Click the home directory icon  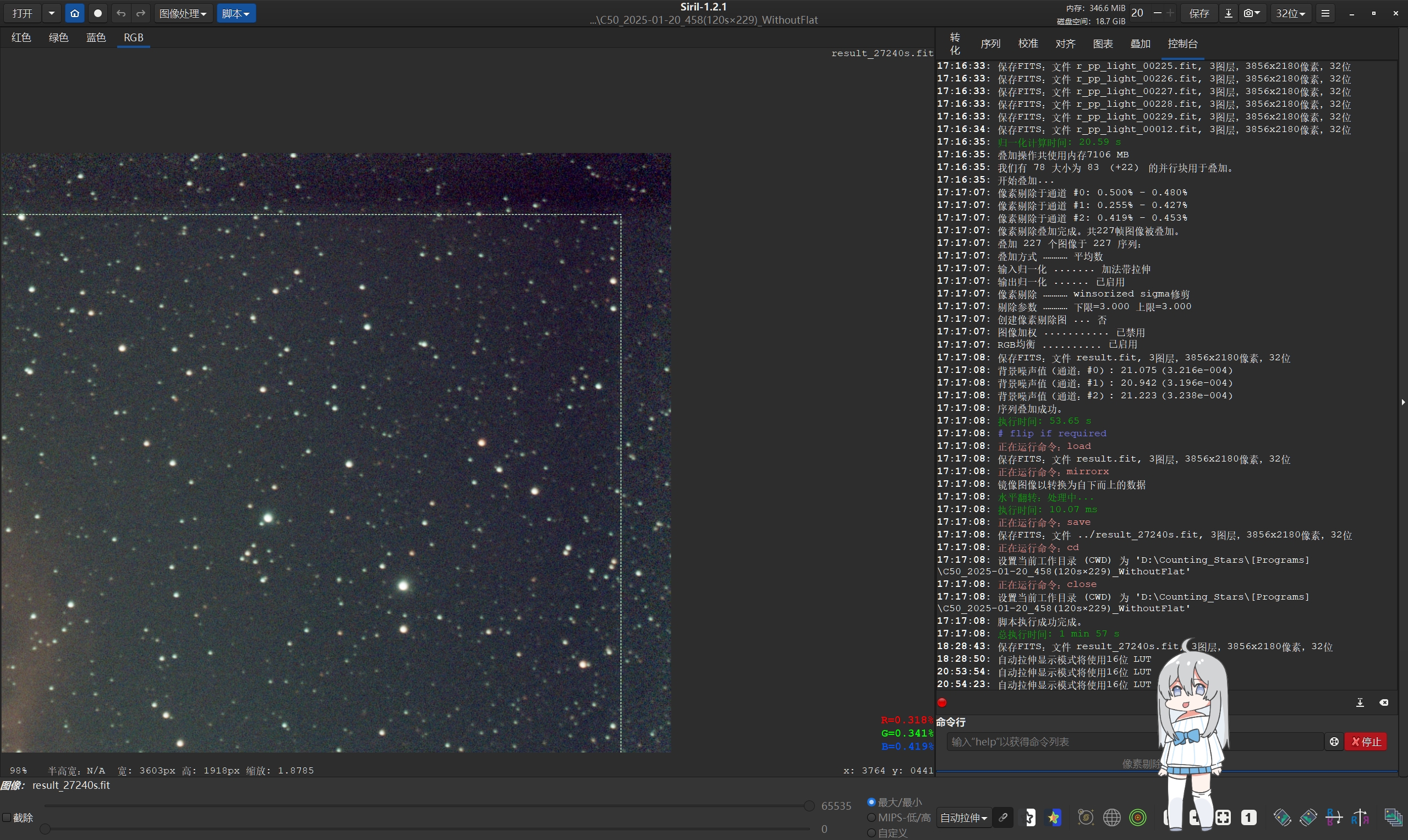click(75, 13)
